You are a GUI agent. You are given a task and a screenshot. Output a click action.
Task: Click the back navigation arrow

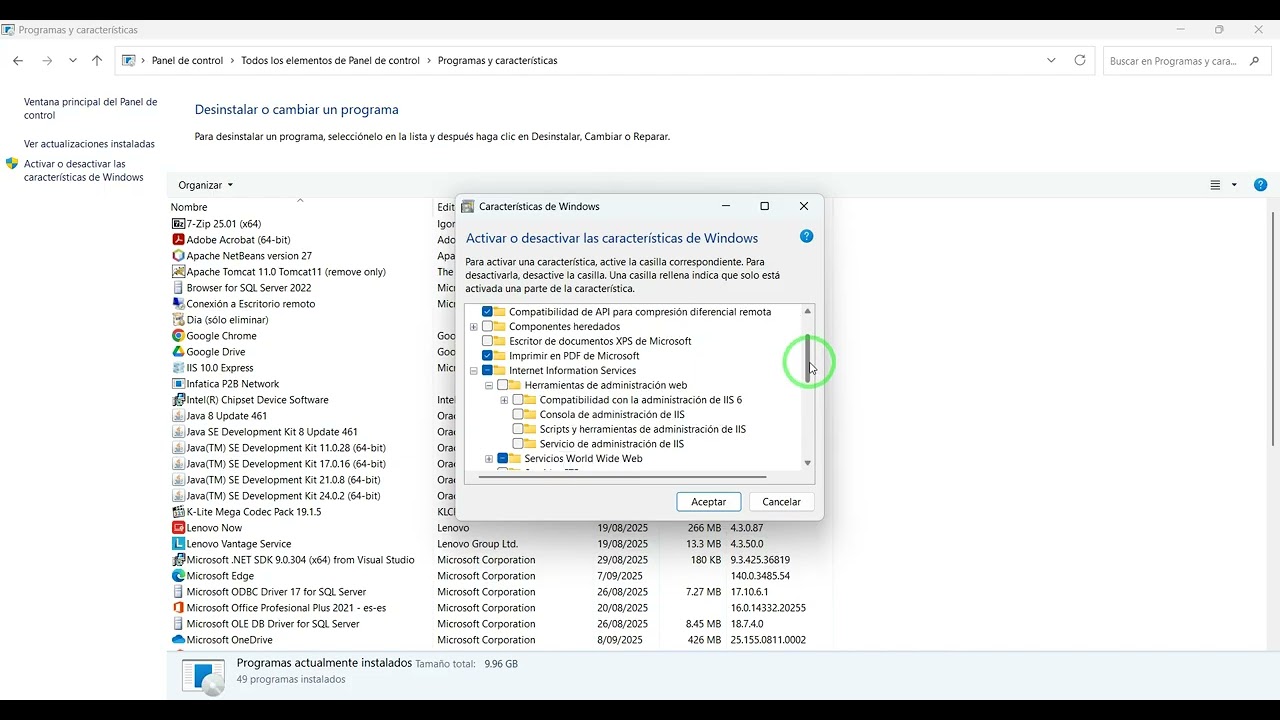18,60
